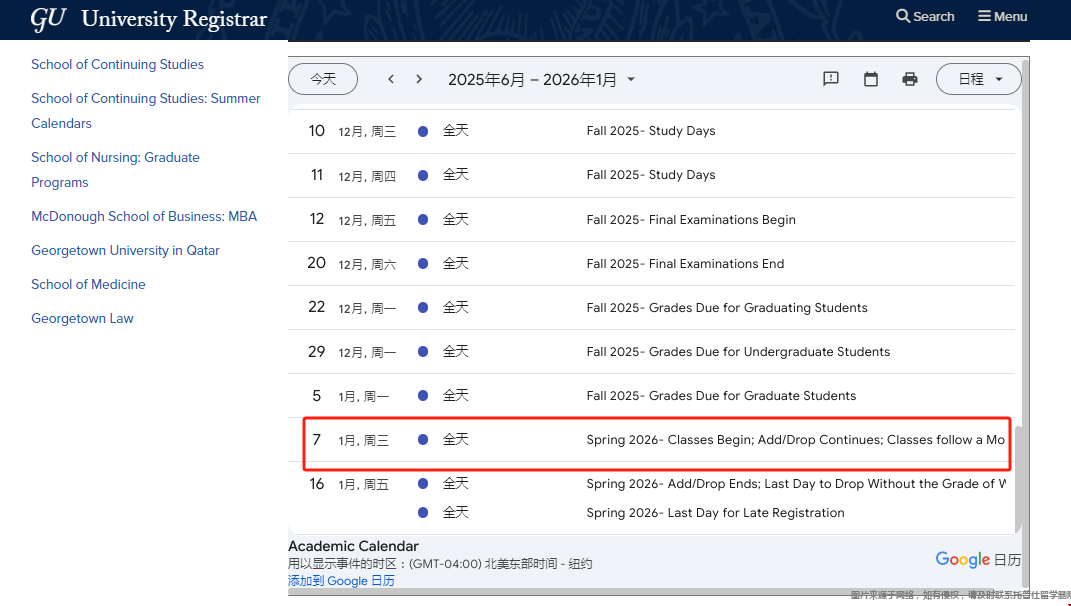Open McDonough School of Business: MBA link

coord(144,216)
